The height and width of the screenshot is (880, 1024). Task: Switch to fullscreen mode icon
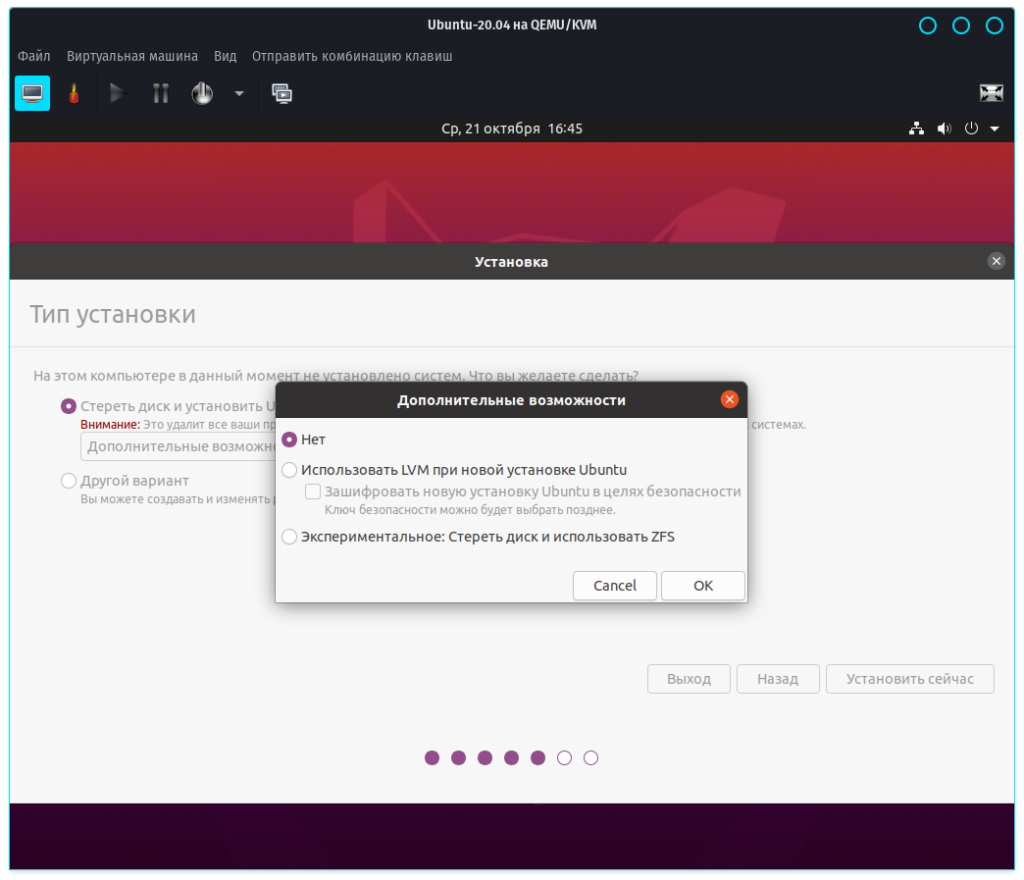click(991, 93)
